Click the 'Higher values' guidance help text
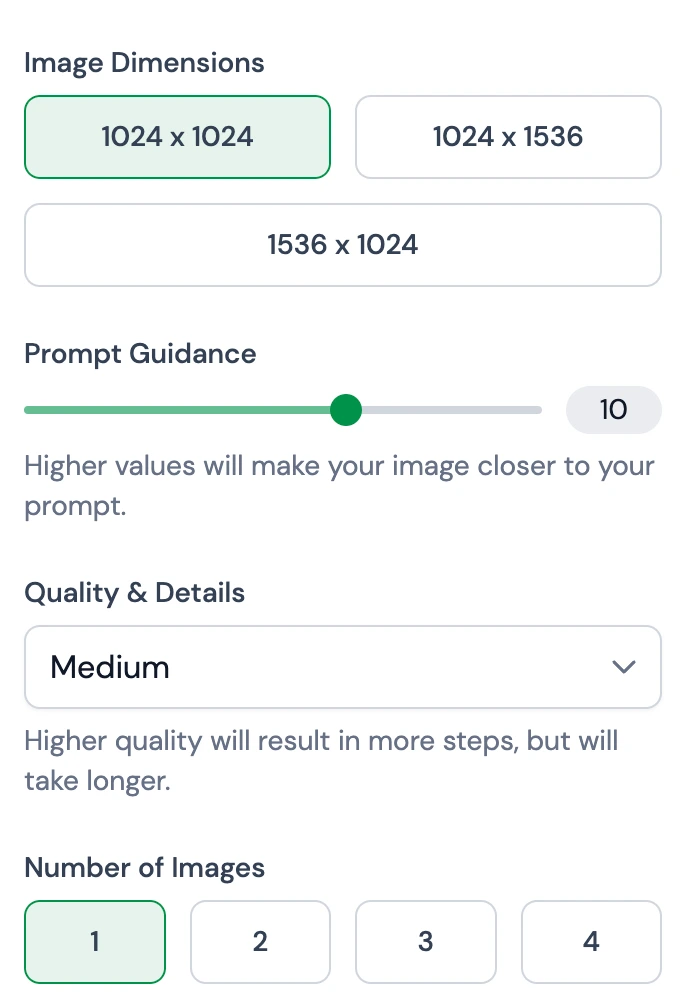Image resolution: width=694 pixels, height=1004 pixels. coord(338,485)
